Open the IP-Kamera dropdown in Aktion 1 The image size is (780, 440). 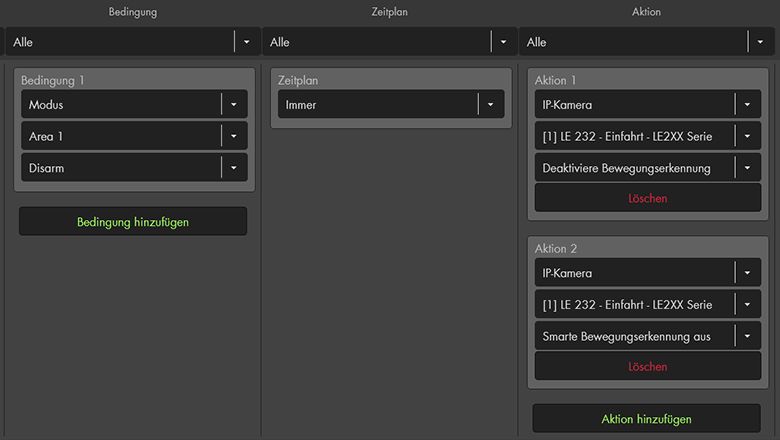pyautogui.click(x=648, y=104)
